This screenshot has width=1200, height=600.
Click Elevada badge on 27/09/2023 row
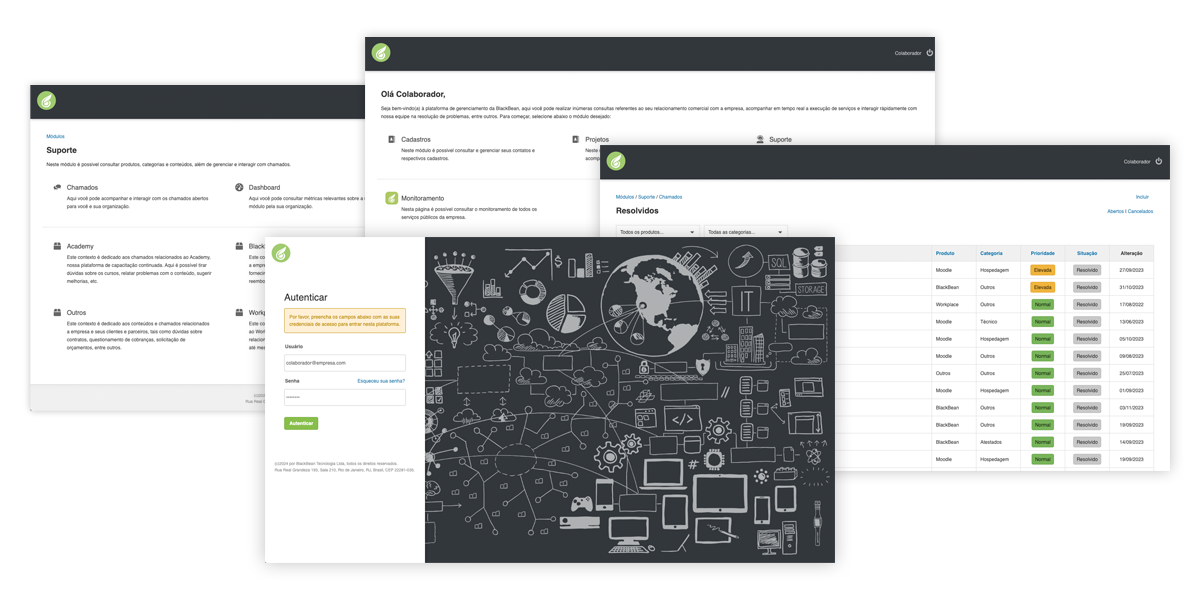(1043, 270)
